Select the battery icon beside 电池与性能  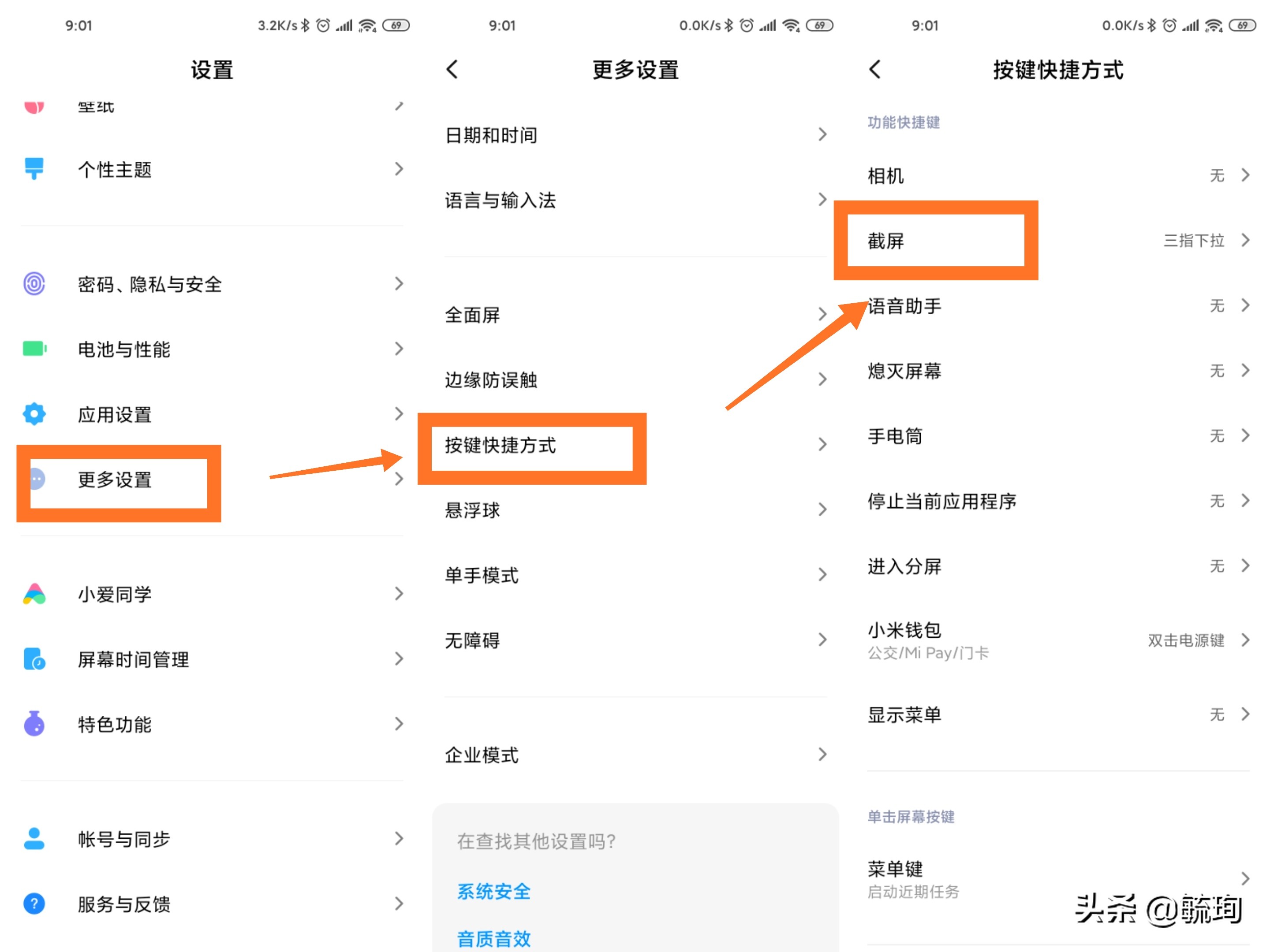click(x=34, y=349)
